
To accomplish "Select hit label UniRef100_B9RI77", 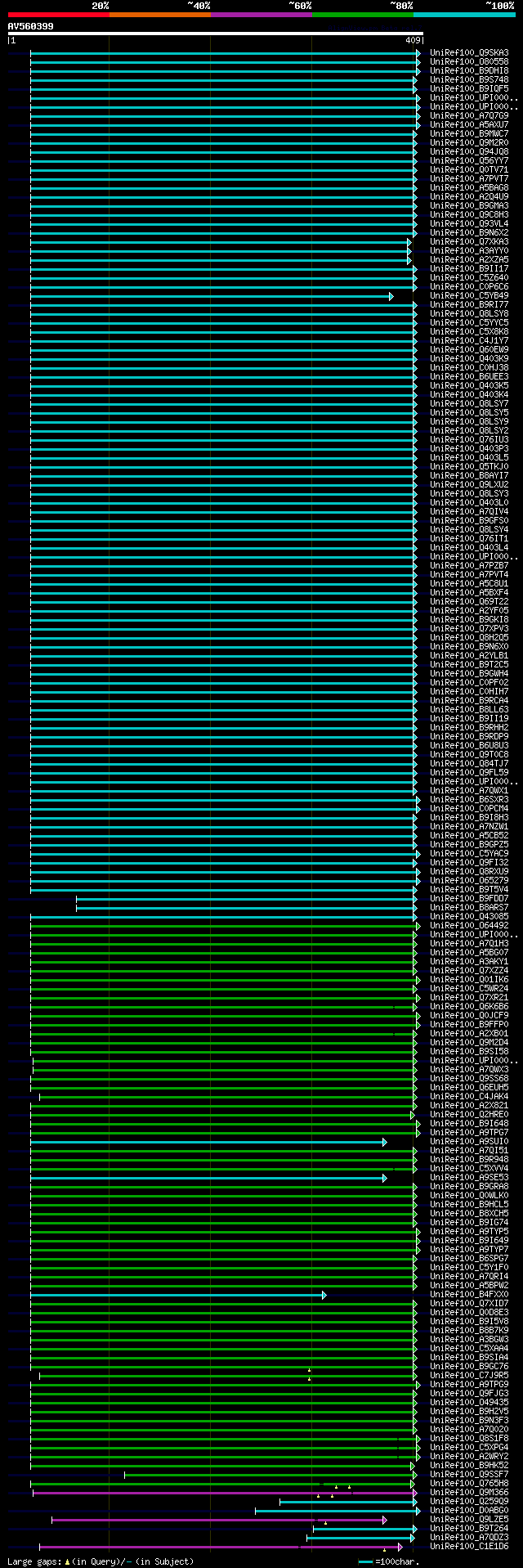I will click(x=469, y=305).
